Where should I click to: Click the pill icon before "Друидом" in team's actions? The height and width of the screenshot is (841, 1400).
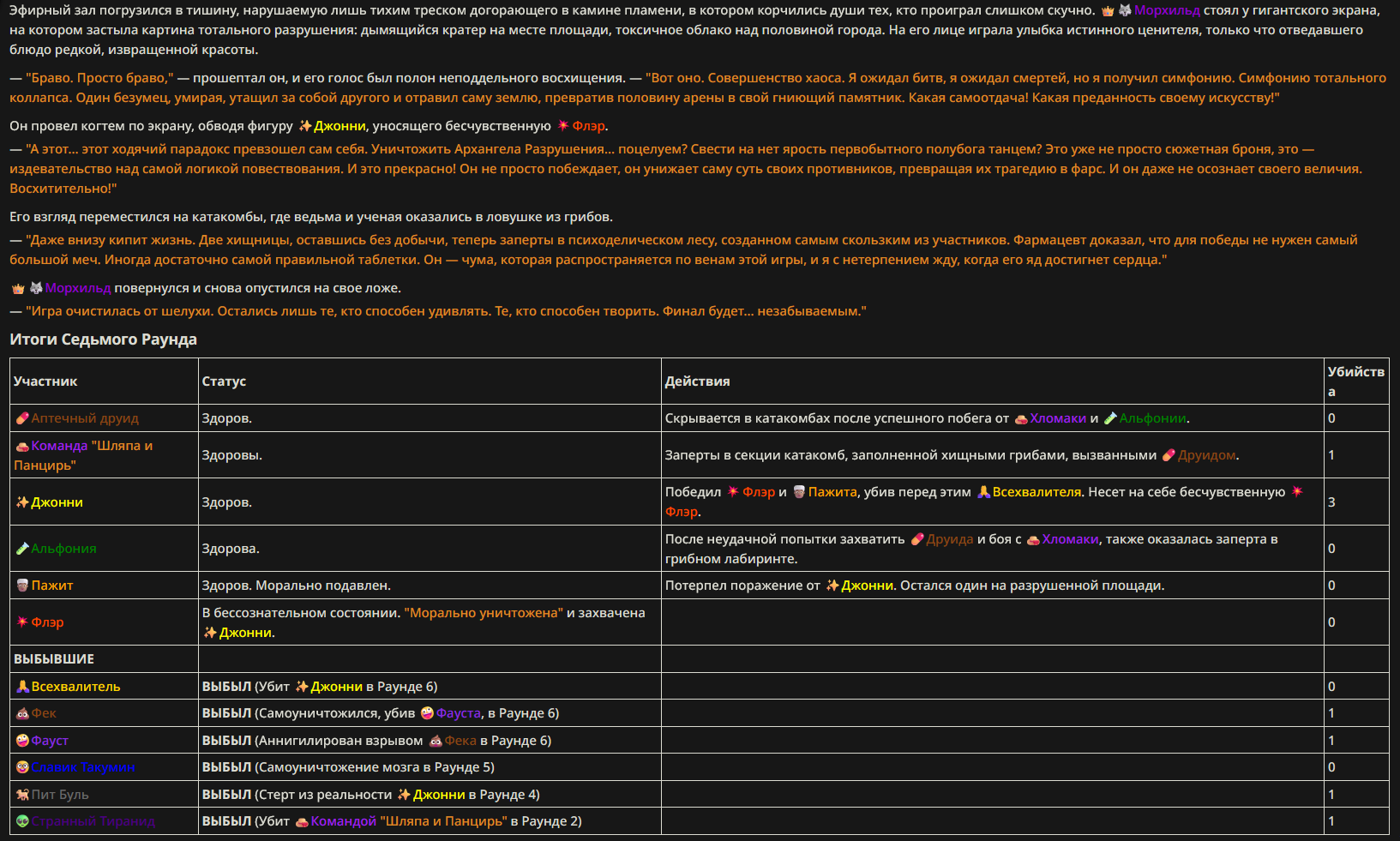(1169, 455)
